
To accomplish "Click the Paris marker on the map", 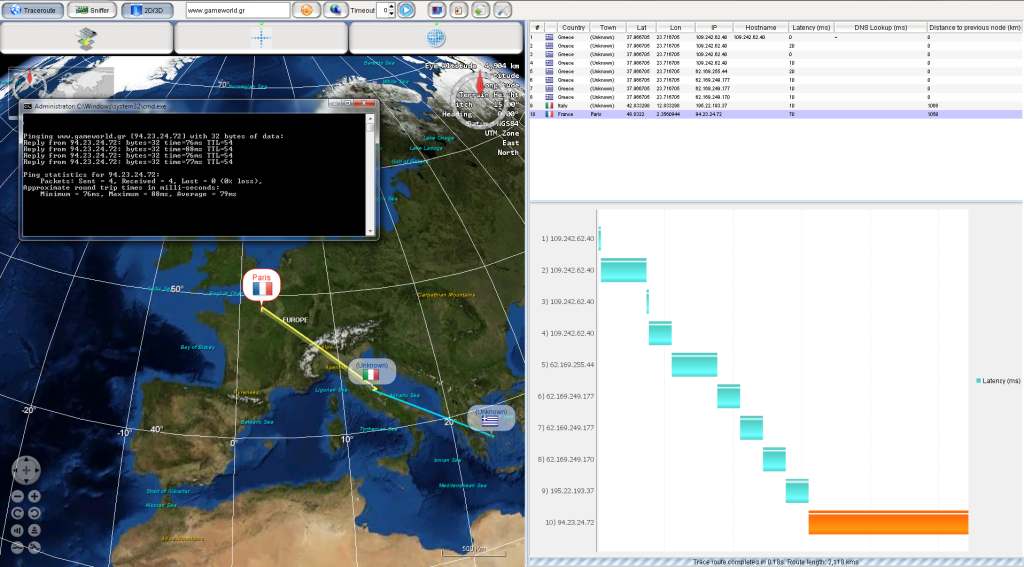I will 262,283.
